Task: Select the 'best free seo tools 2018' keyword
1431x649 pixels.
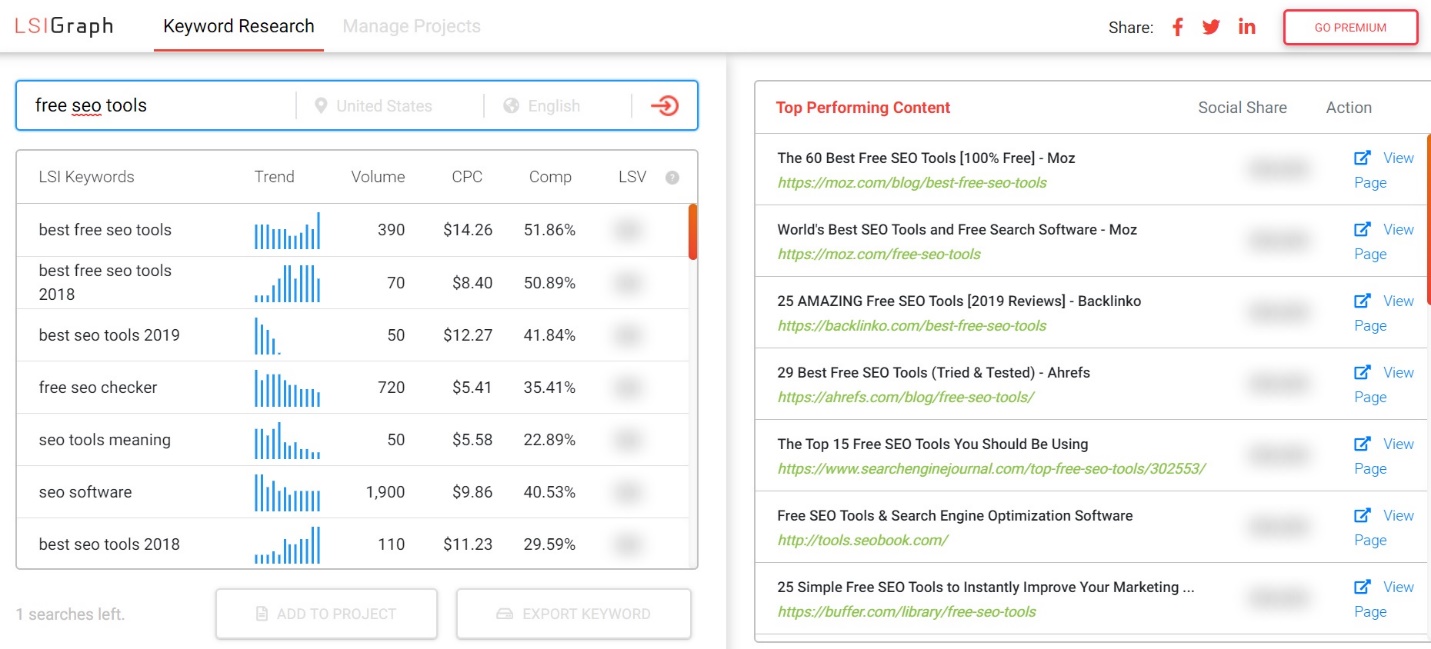Action: coord(105,282)
